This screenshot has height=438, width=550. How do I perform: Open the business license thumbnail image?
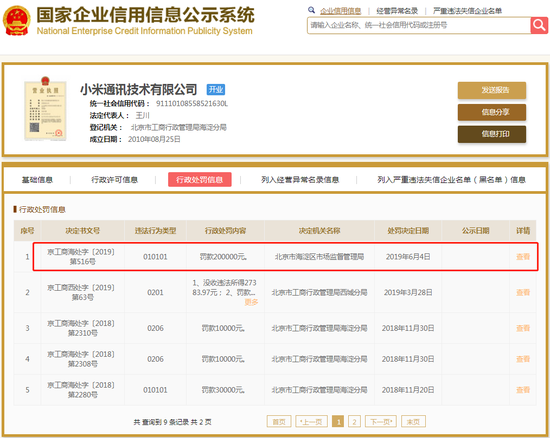45,109
